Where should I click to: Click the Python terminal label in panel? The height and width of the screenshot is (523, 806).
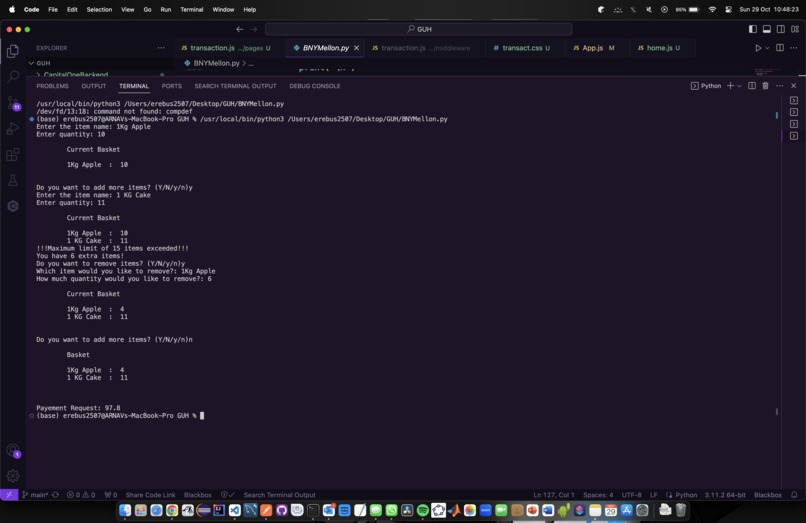click(x=706, y=86)
